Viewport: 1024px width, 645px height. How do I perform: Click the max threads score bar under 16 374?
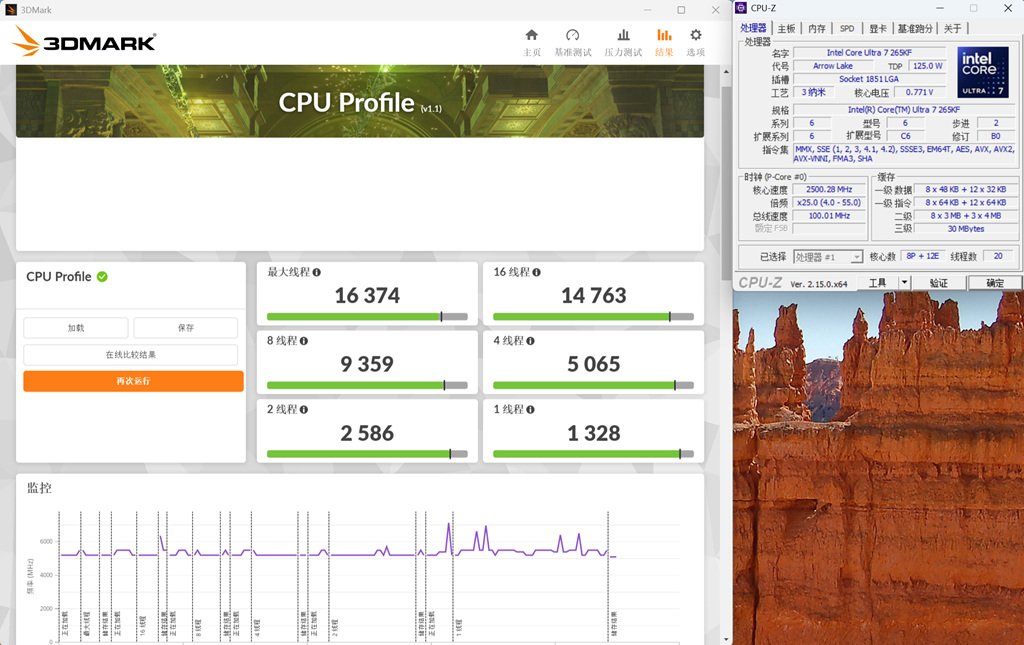point(367,317)
